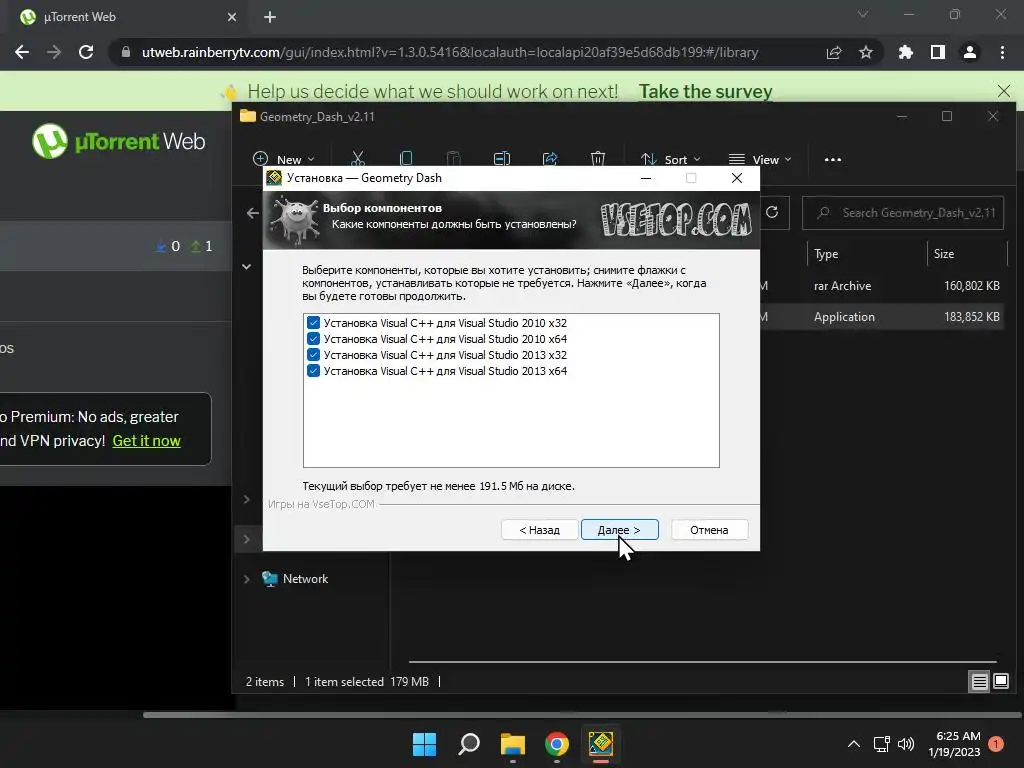The height and width of the screenshot is (768, 1024).
Task: Open taskbar Search
Action: point(469,744)
